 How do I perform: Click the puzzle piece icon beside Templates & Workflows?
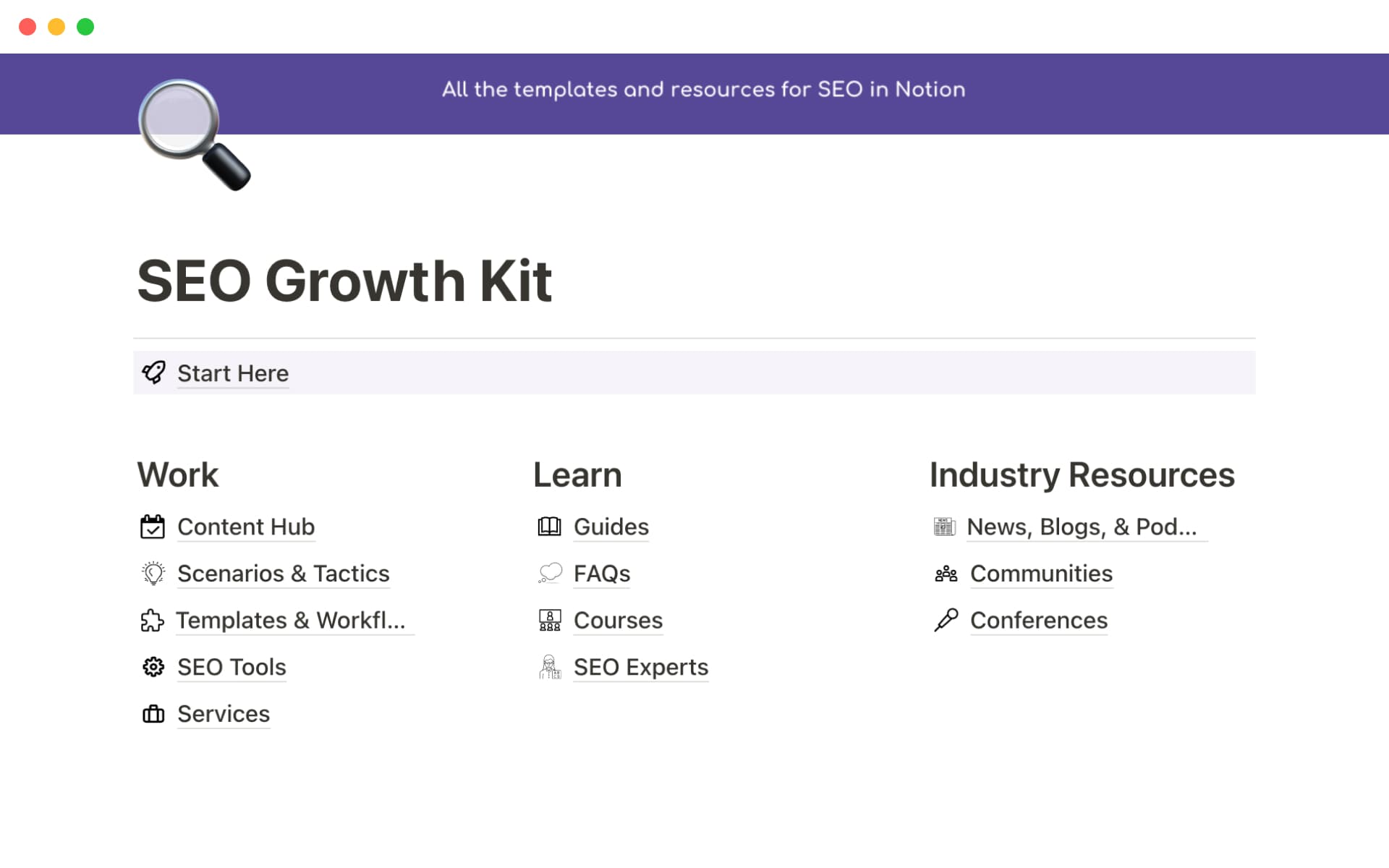[x=153, y=621]
